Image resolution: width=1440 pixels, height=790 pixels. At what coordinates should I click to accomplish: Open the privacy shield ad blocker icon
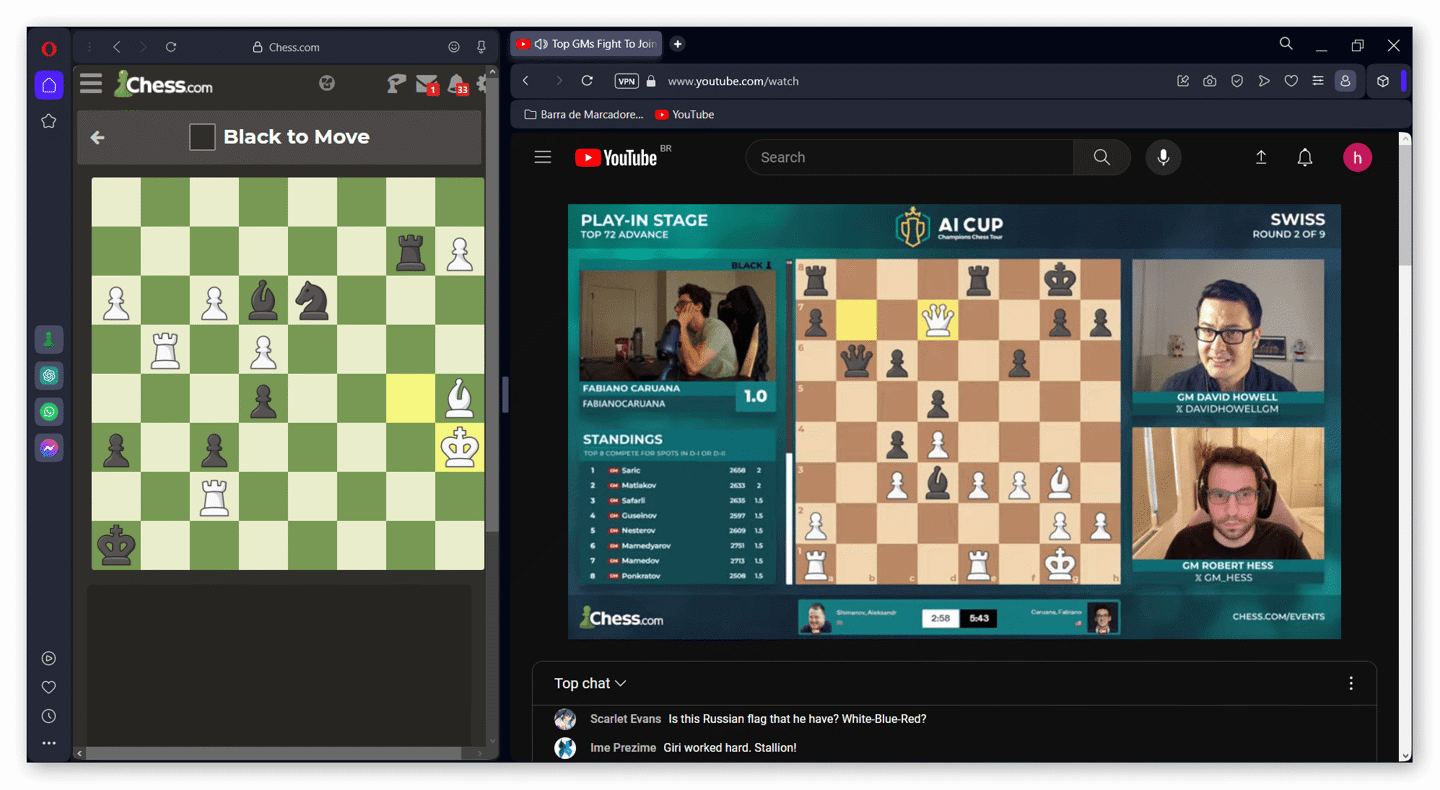pyautogui.click(x=1237, y=81)
